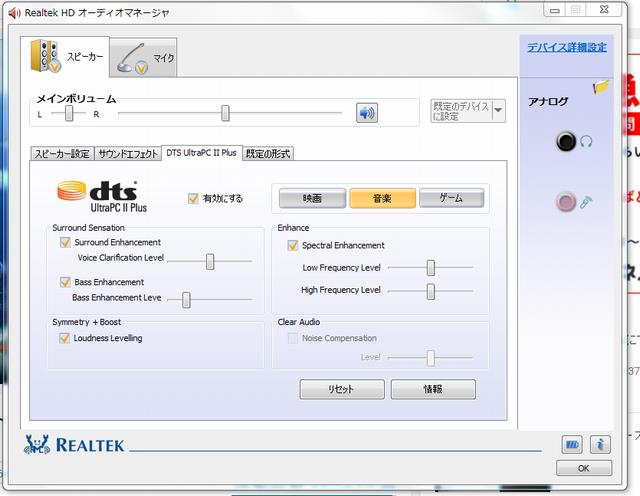This screenshot has height=496, width=640.
Task: Click the battery power management icon
Action: click(x=572, y=445)
